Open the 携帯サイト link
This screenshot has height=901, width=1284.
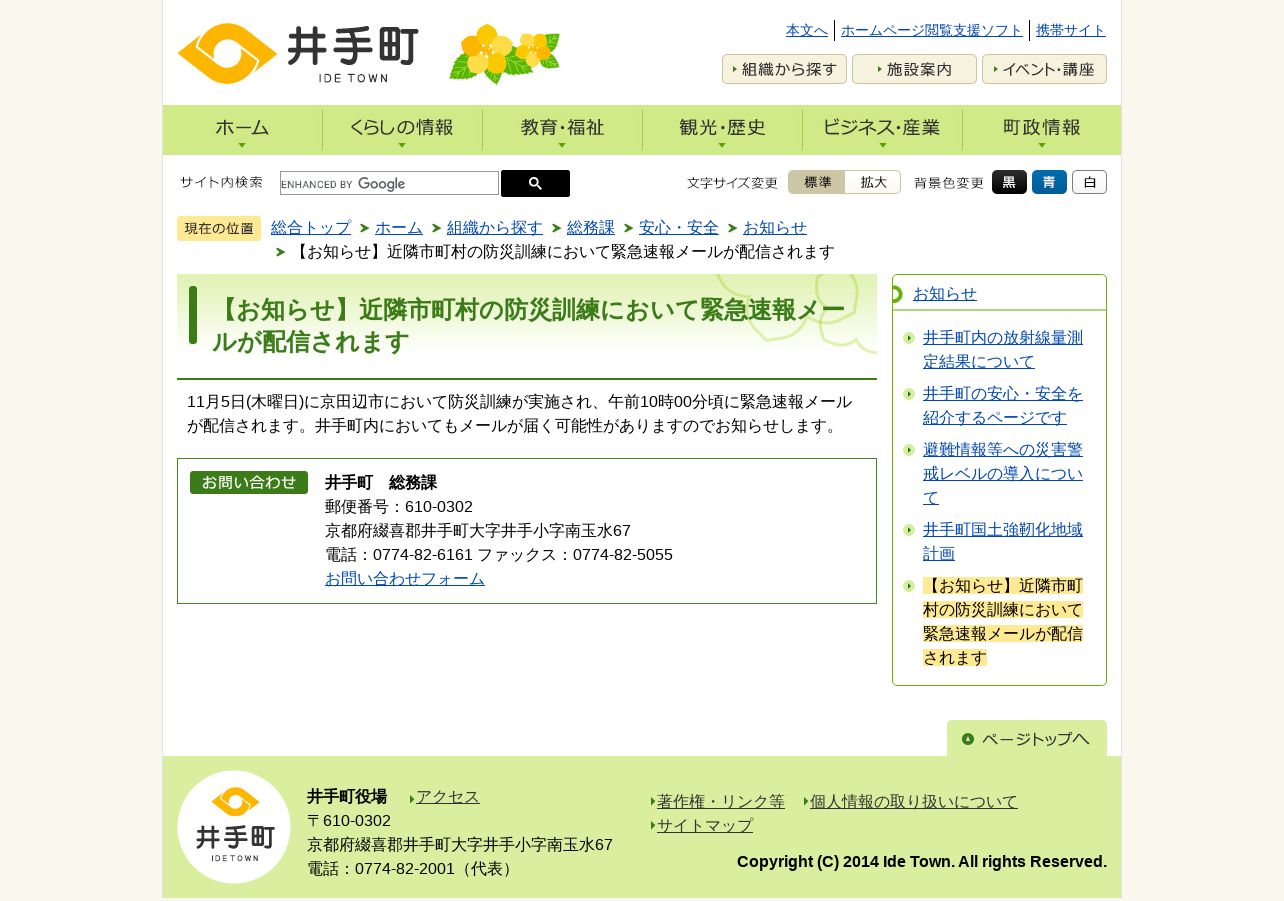[1071, 30]
